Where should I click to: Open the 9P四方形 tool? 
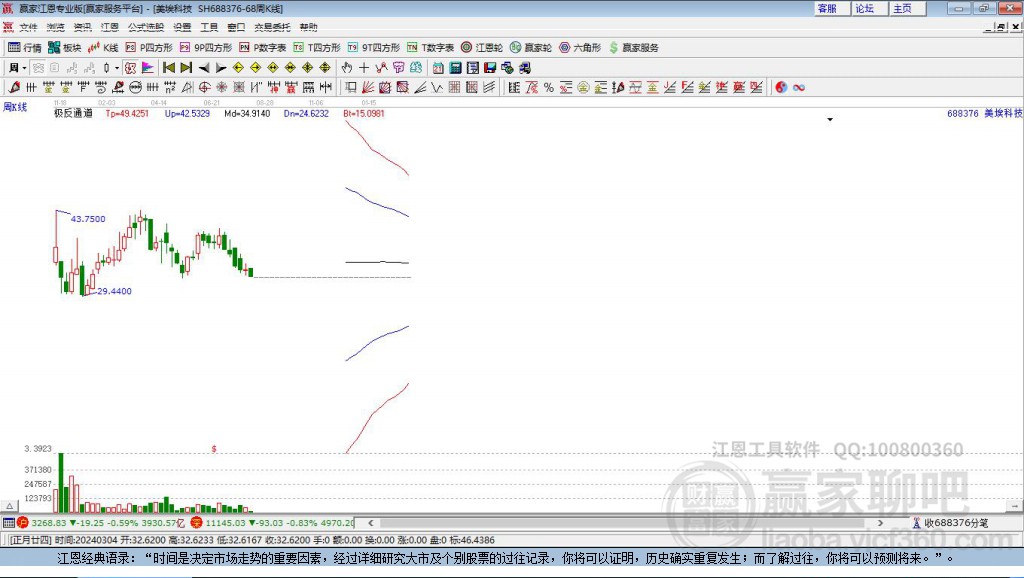coord(206,47)
